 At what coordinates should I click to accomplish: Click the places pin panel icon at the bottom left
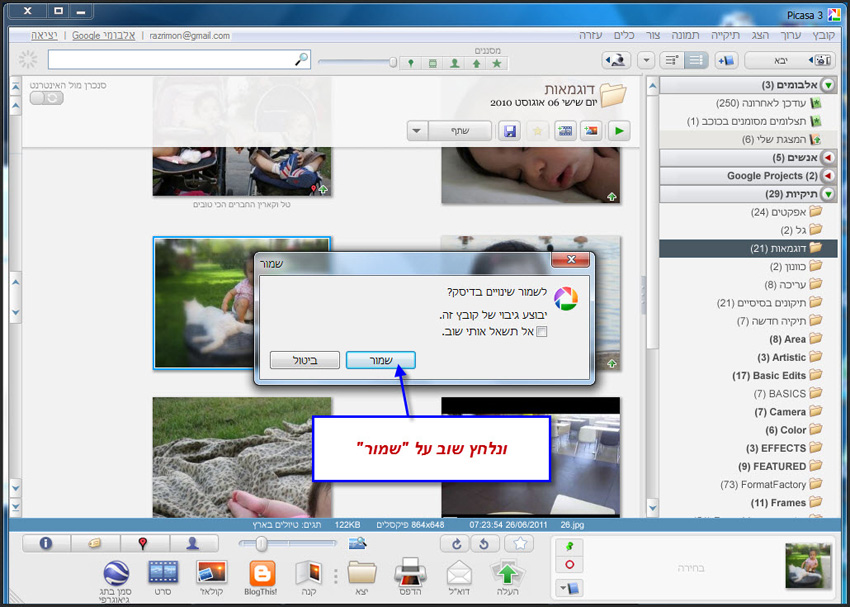(x=144, y=544)
